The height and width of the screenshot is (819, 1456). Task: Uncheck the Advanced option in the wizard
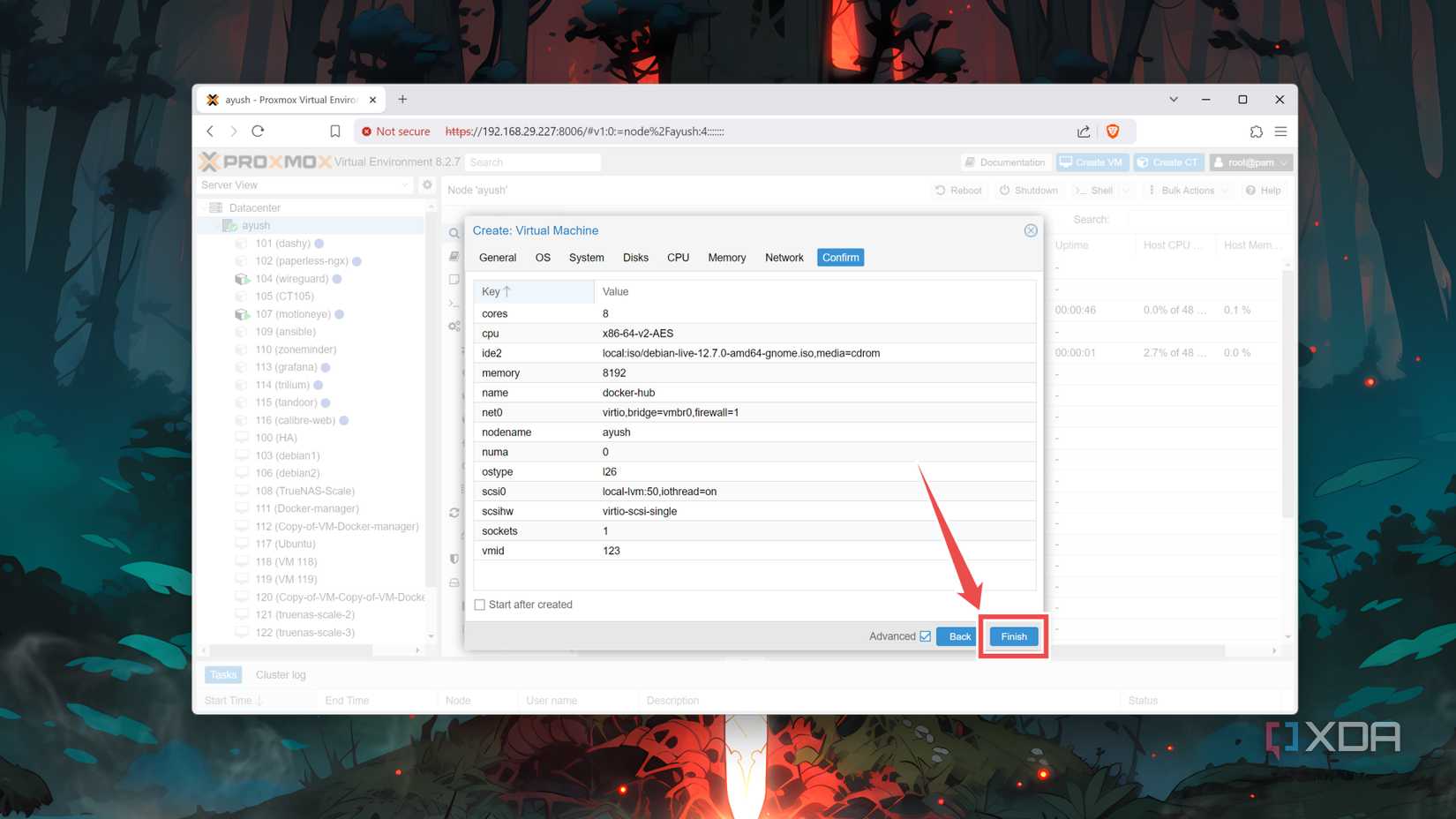[925, 635]
